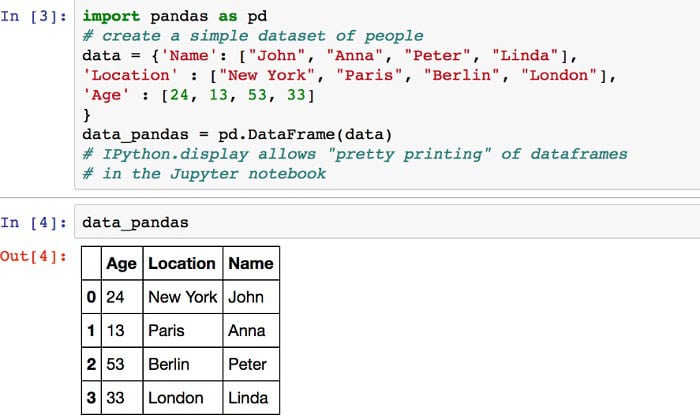The image size is (700, 419).
Task: Select the New York table cell
Action: coord(183,297)
